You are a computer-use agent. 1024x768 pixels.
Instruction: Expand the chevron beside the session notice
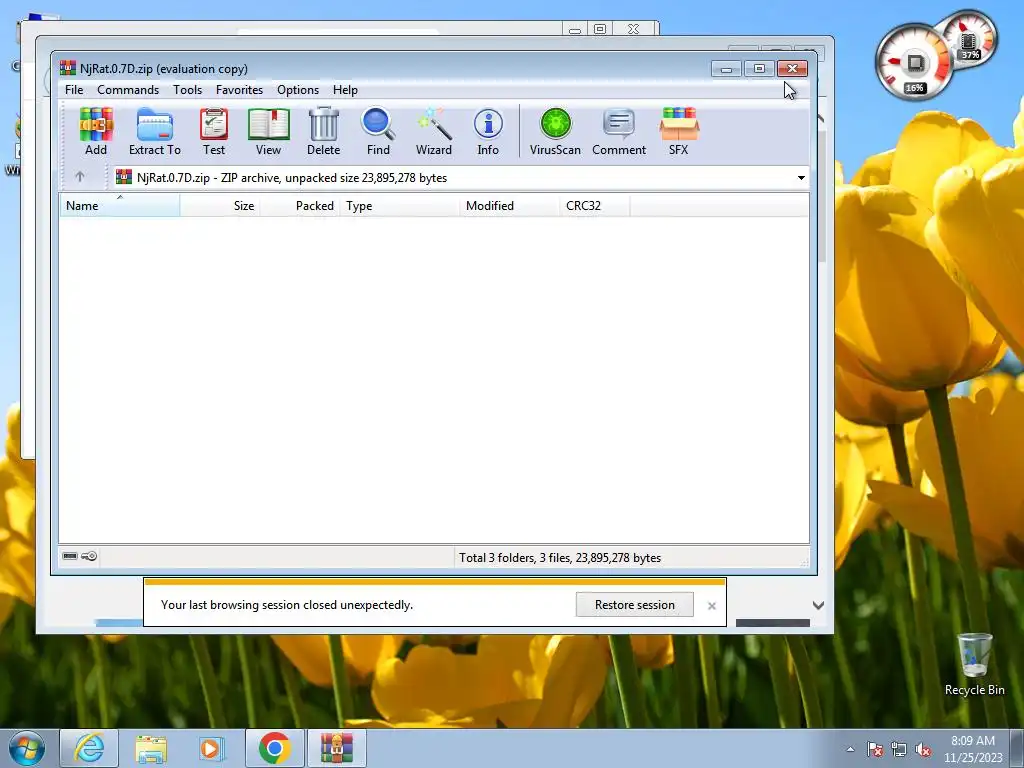pos(818,605)
